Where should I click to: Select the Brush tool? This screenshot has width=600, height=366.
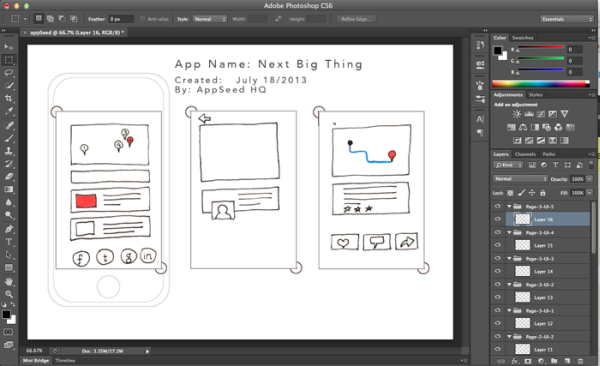click(x=9, y=138)
